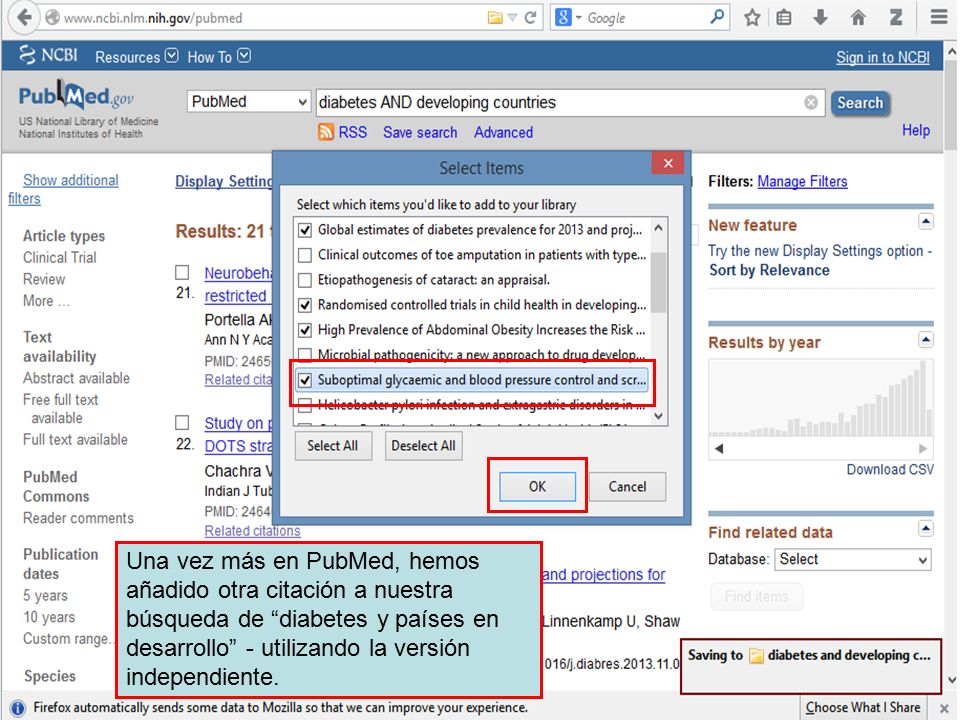This screenshot has height=720, width=960.
Task: Dismiss the Firefox notification bar
Action: tap(944, 708)
